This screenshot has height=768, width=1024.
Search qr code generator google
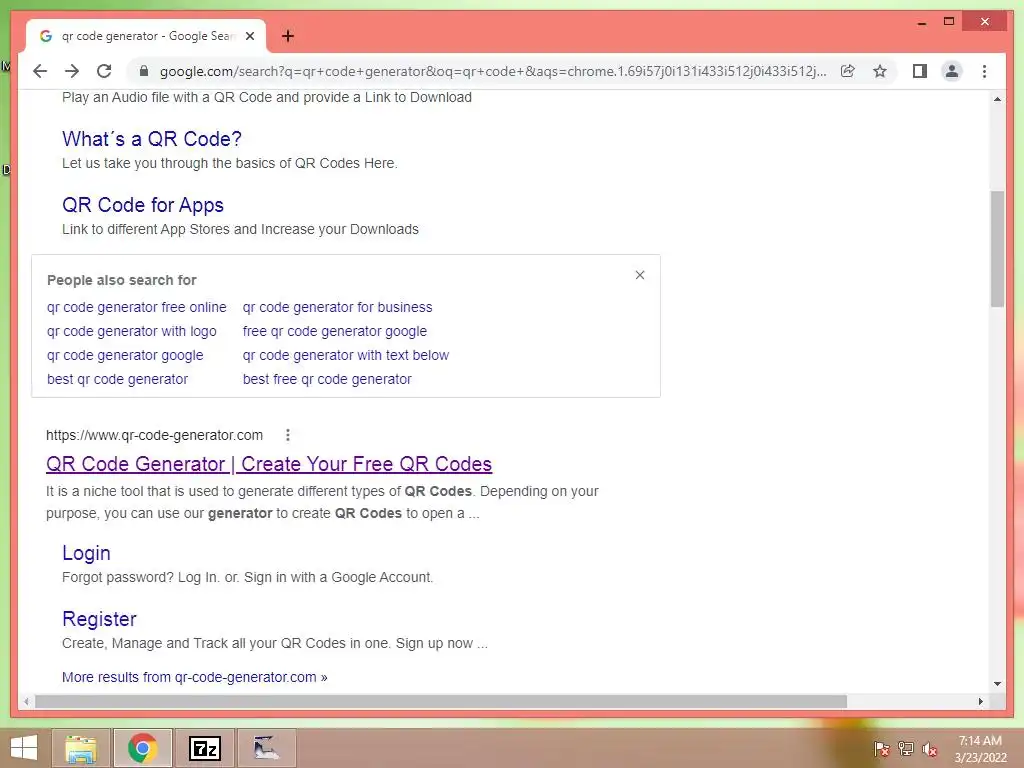125,355
